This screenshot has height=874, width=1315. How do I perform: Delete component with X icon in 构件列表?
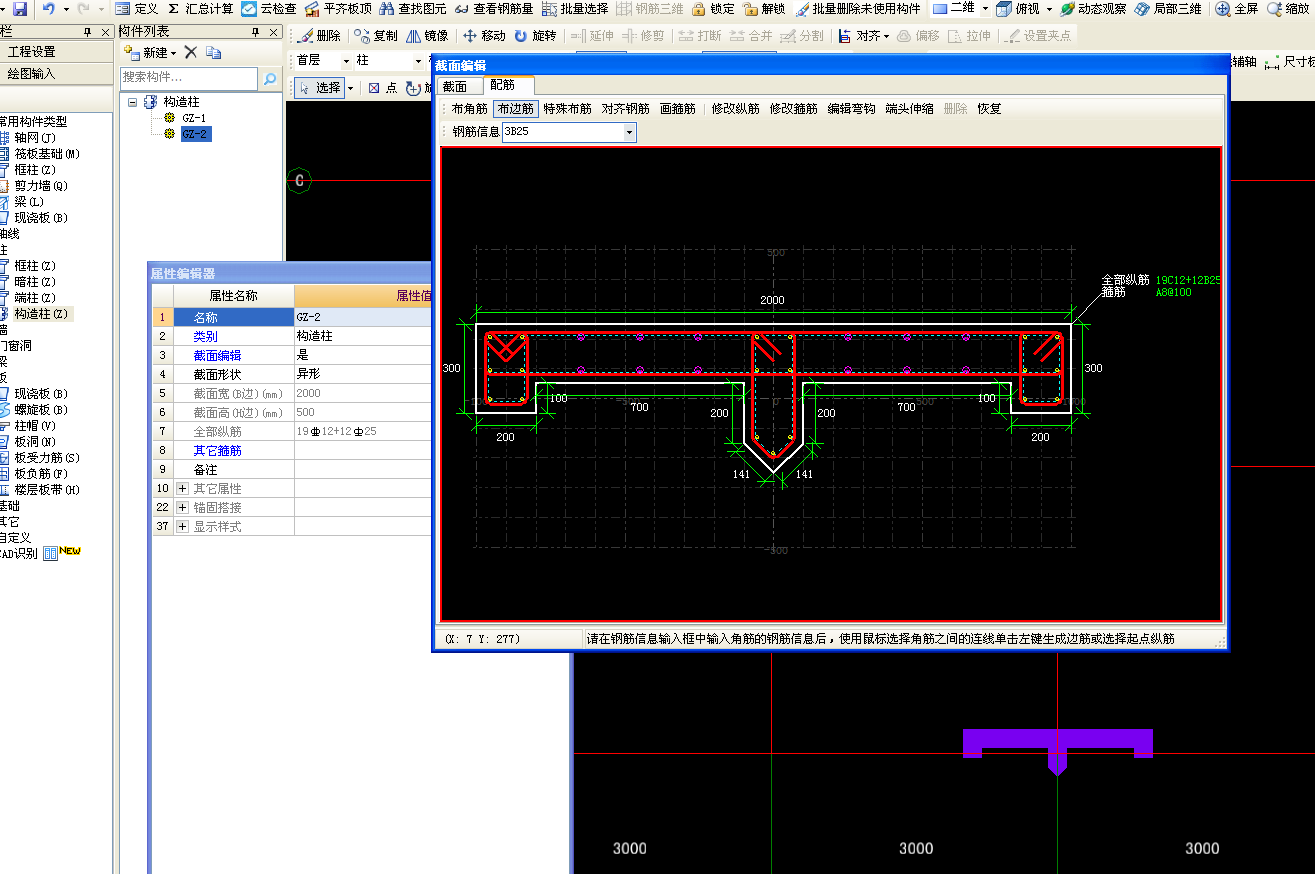click(x=191, y=52)
